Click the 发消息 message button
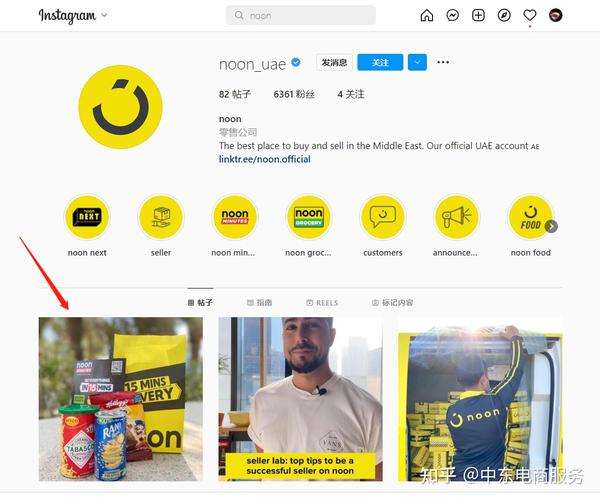 pos(334,62)
